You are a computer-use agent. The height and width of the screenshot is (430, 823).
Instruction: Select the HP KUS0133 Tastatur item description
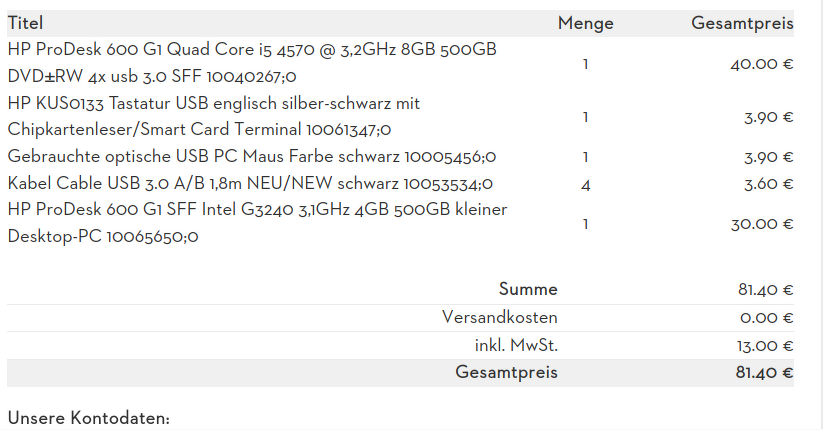[213, 116]
